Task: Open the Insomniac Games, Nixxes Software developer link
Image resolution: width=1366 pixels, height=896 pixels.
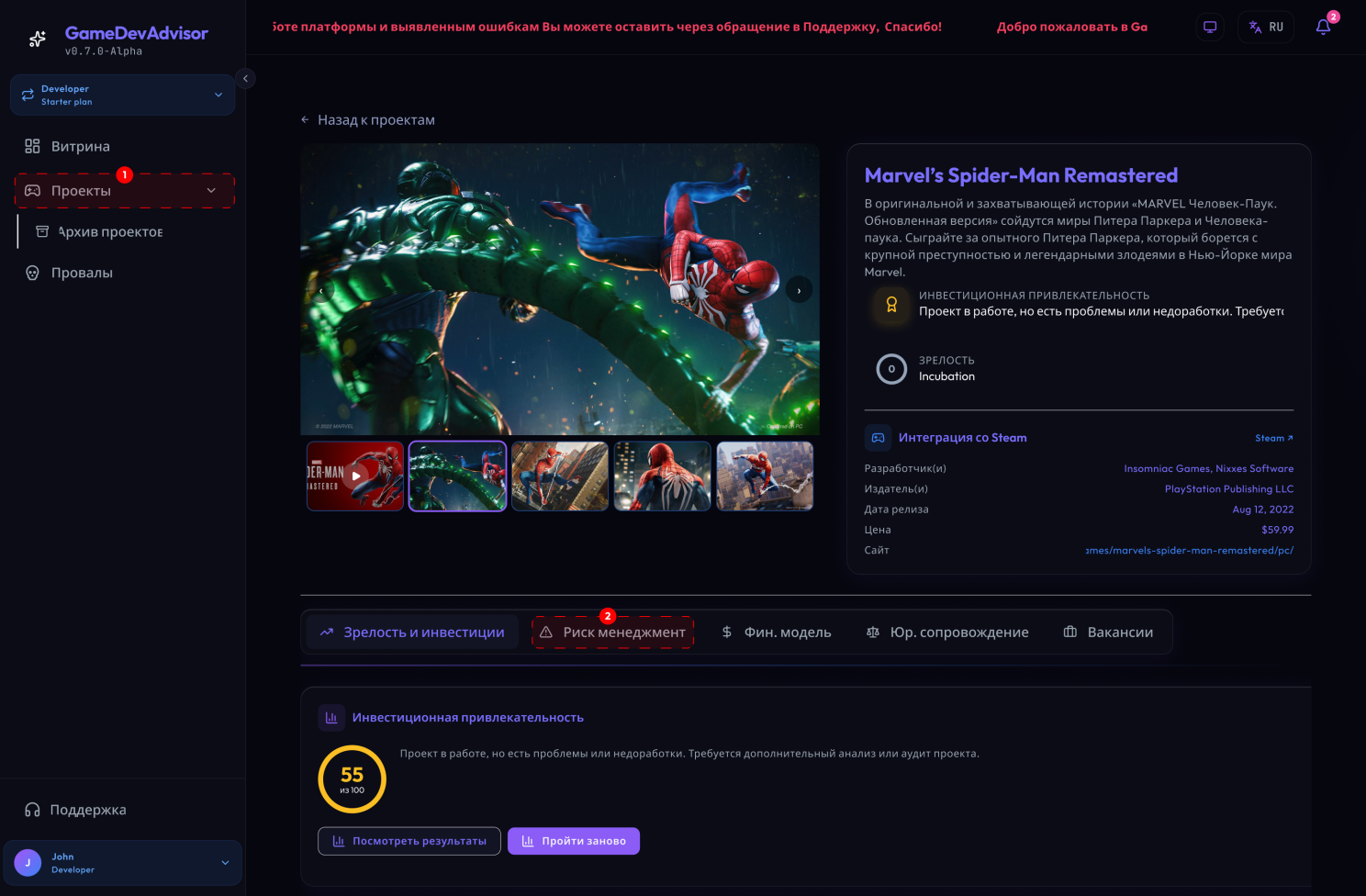Action: click(x=1209, y=468)
